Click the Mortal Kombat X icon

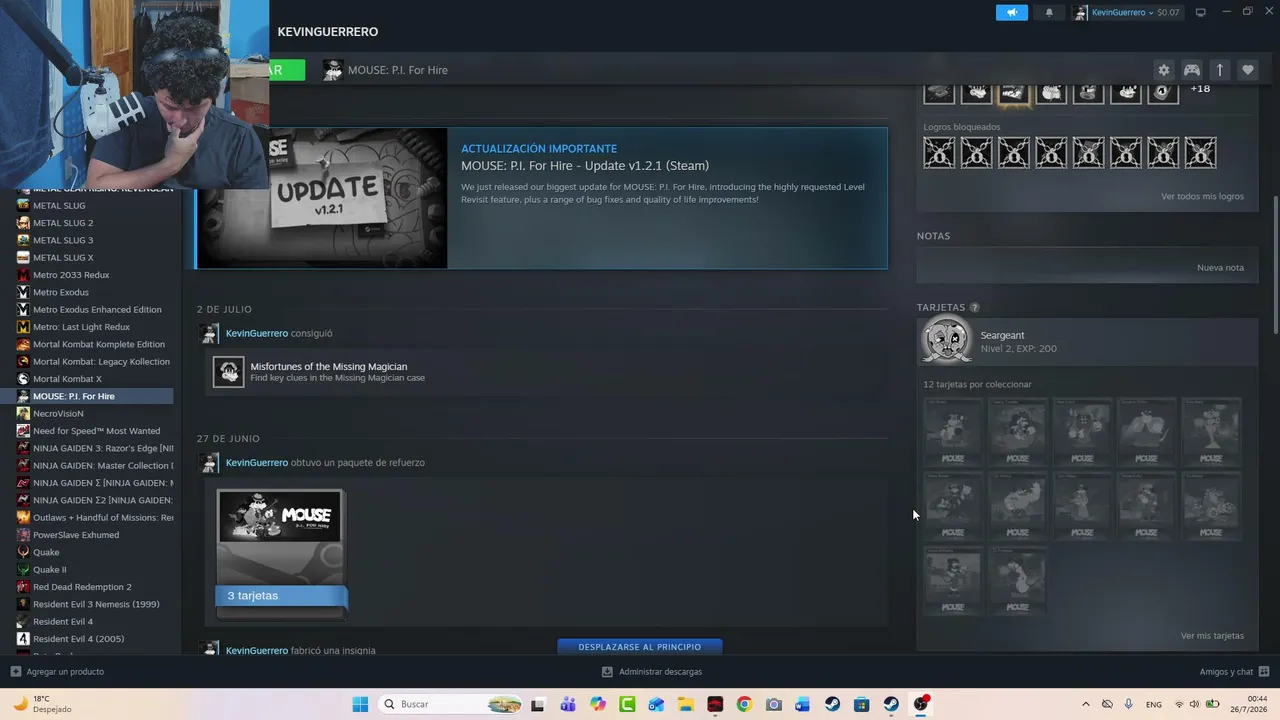pos(23,379)
